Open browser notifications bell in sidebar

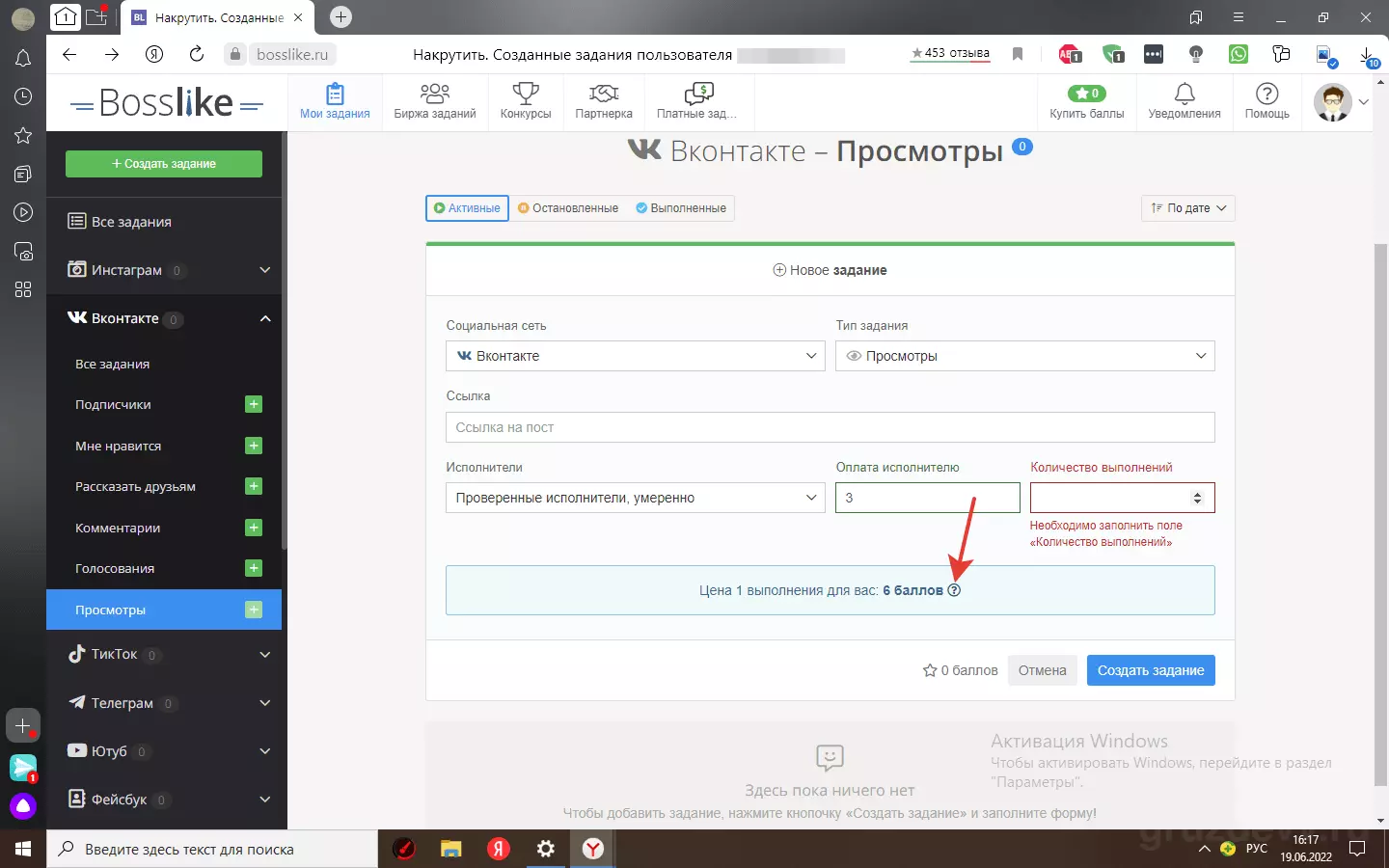pos(23,58)
